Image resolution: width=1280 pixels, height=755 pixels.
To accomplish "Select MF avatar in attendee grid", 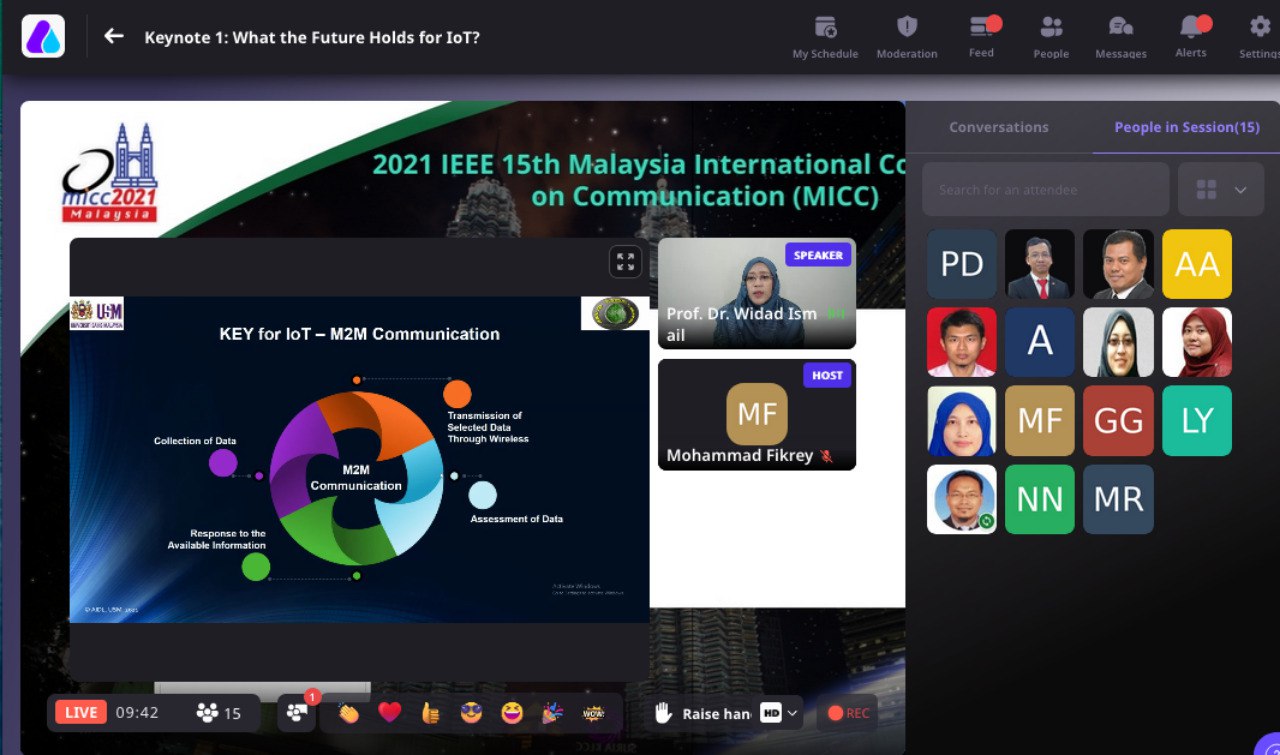I will [x=1040, y=421].
